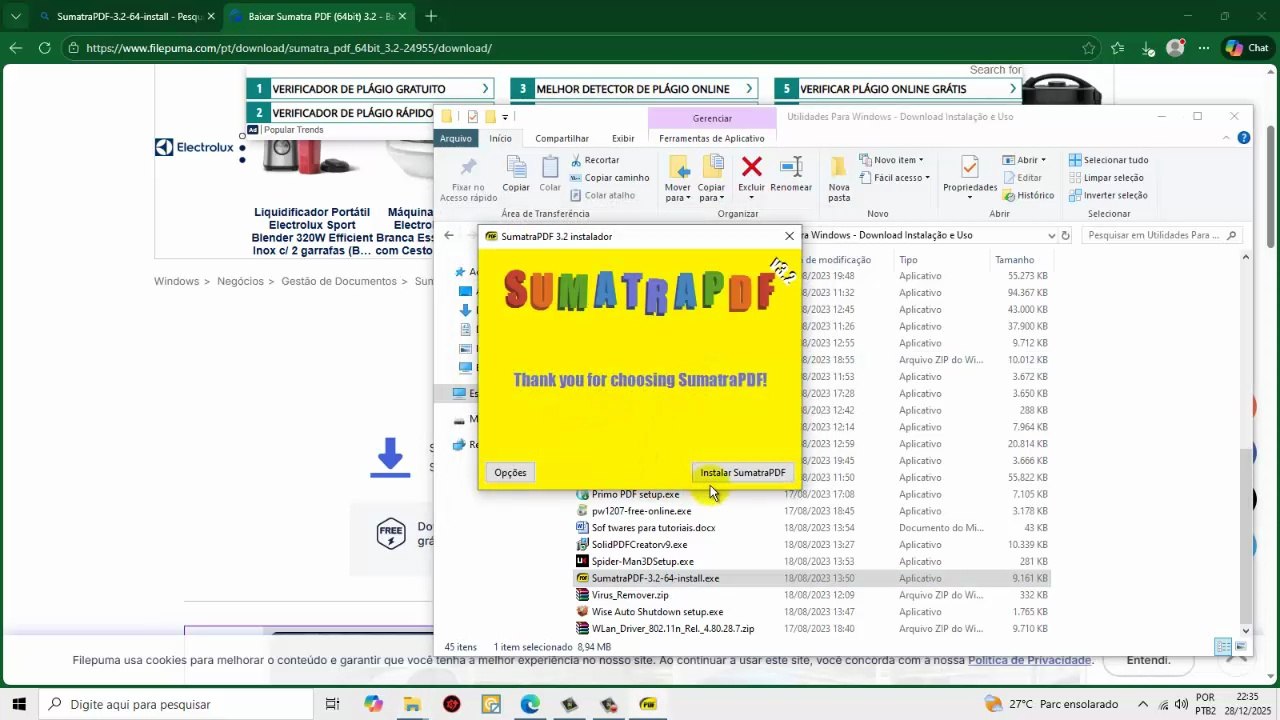Open the Windows Start menu

click(18, 704)
